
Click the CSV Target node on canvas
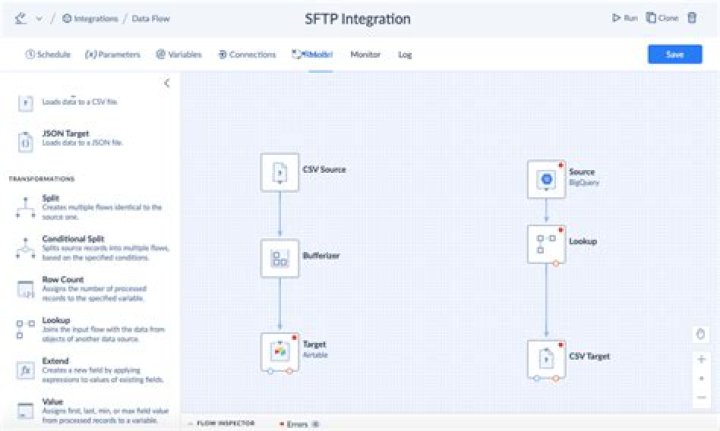click(546, 359)
